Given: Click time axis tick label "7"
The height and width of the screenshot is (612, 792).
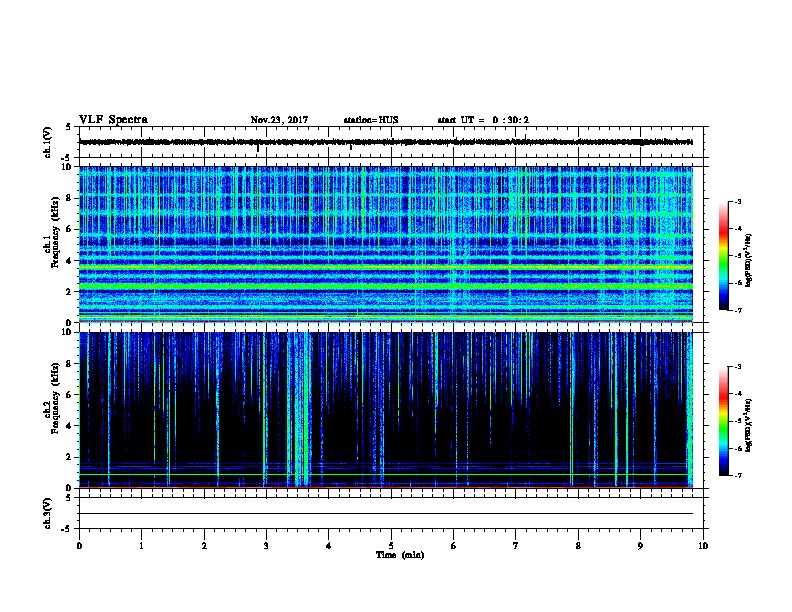Looking at the screenshot, I should click(516, 546).
